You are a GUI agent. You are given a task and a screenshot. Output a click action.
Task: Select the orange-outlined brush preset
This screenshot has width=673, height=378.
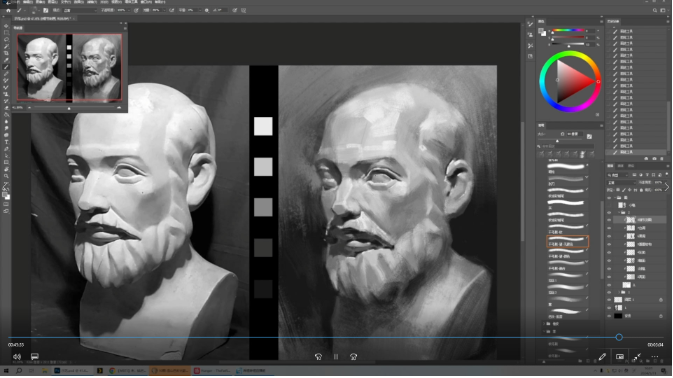tap(567, 242)
